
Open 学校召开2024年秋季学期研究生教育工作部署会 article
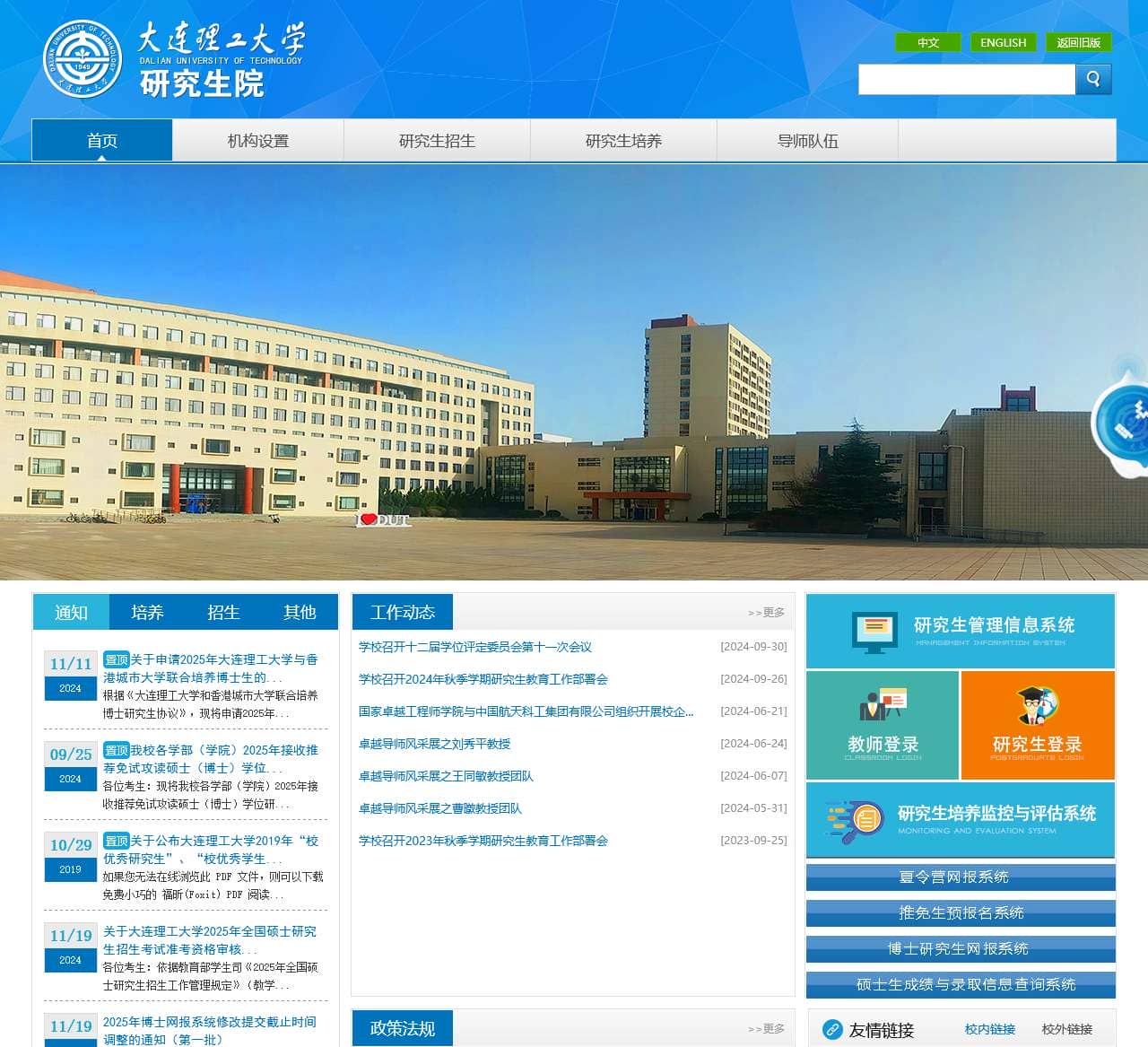pos(483,679)
